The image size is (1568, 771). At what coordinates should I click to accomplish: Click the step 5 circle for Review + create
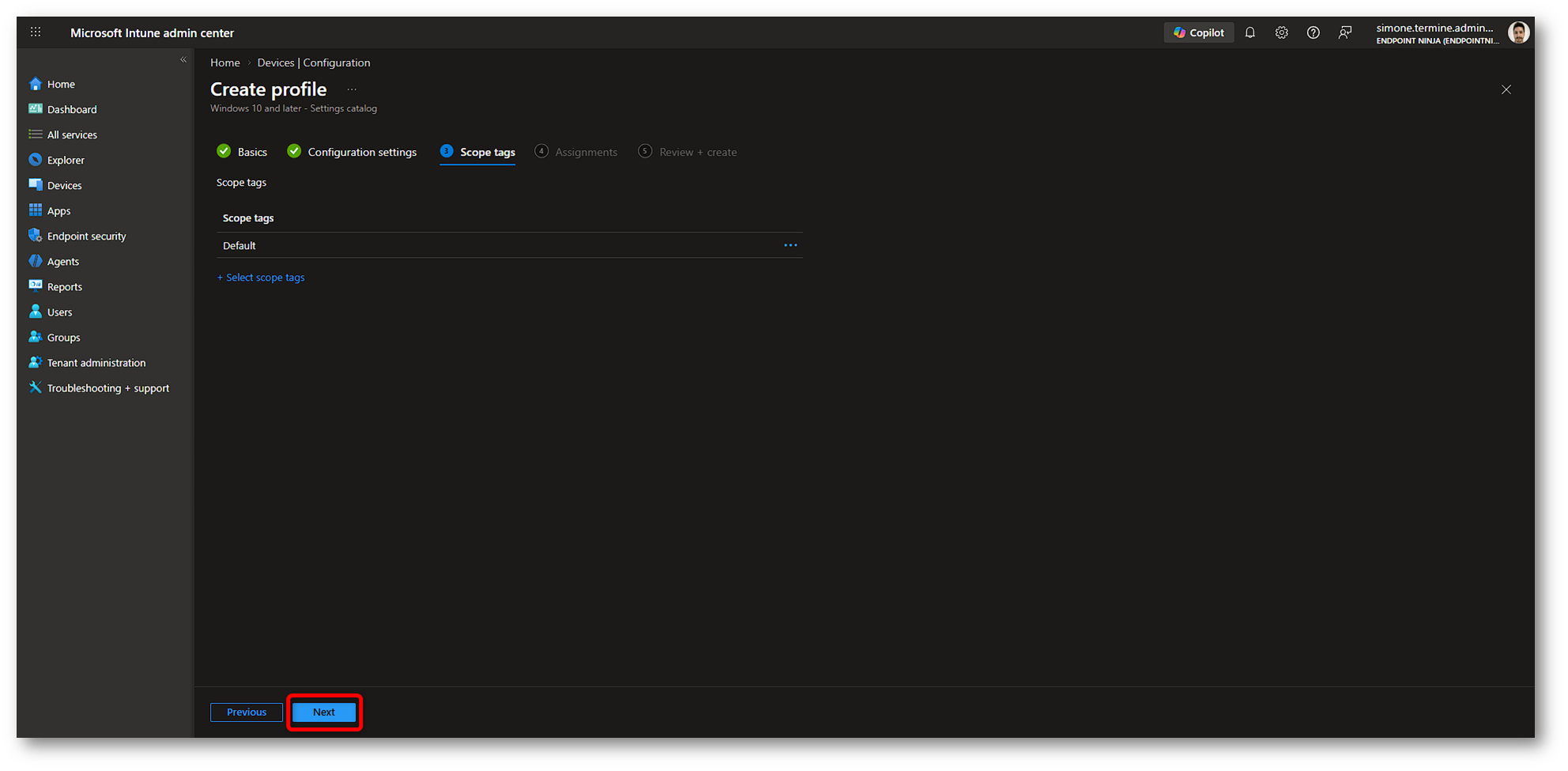click(x=645, y=151)
